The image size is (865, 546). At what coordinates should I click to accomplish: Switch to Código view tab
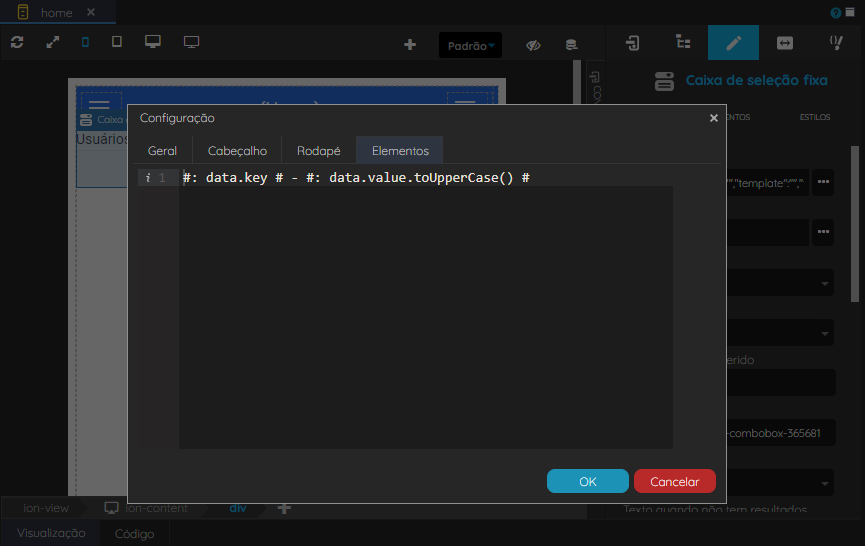coord(134,533)
